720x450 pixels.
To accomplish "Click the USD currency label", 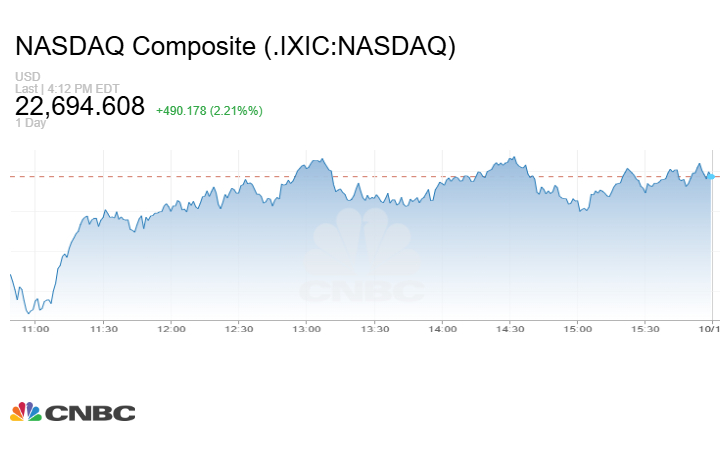I will click(28, 77).
